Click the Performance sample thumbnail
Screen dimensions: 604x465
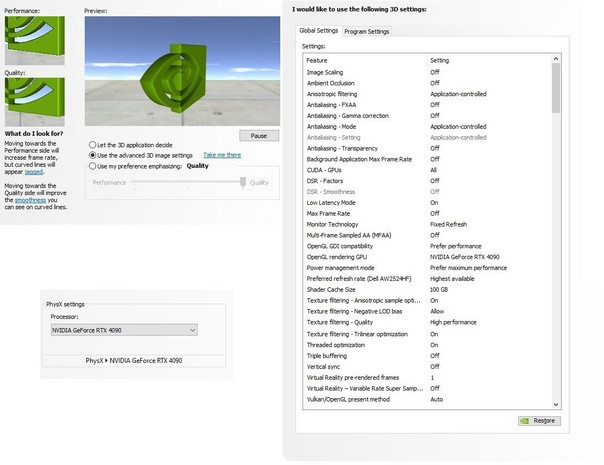tap(35, 40)
